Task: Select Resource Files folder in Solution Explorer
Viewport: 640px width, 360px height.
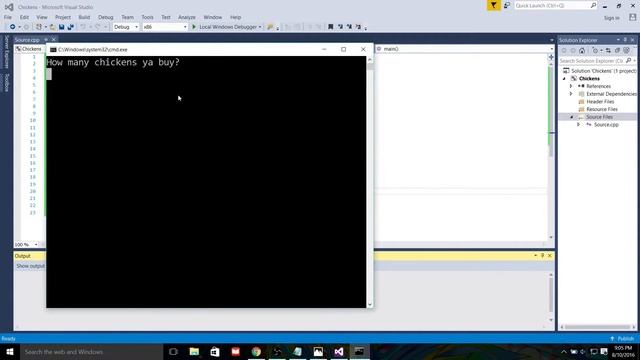Action: coord(602,109)
